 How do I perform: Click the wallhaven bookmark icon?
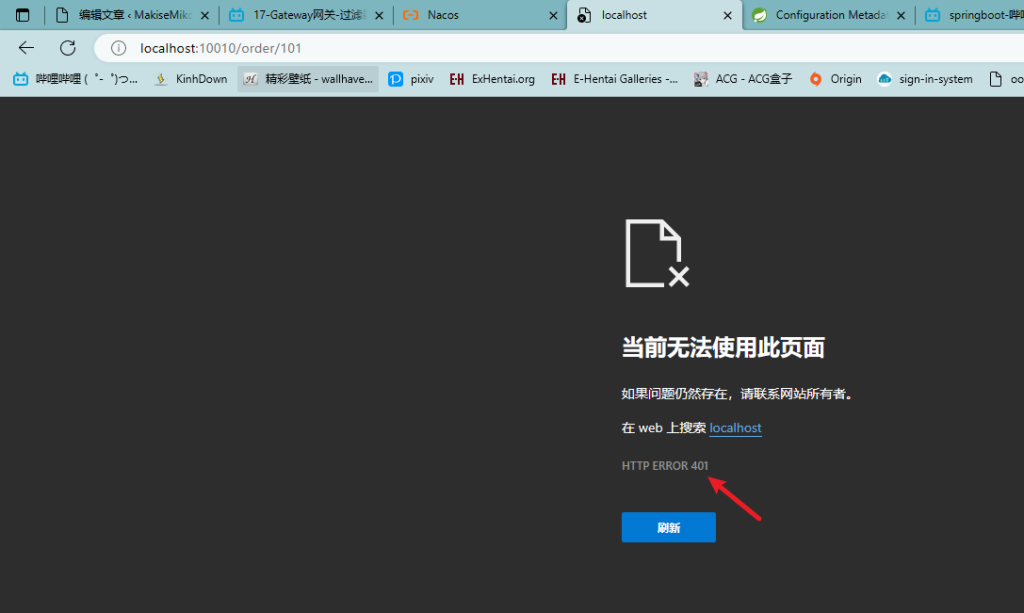point(251,79)
